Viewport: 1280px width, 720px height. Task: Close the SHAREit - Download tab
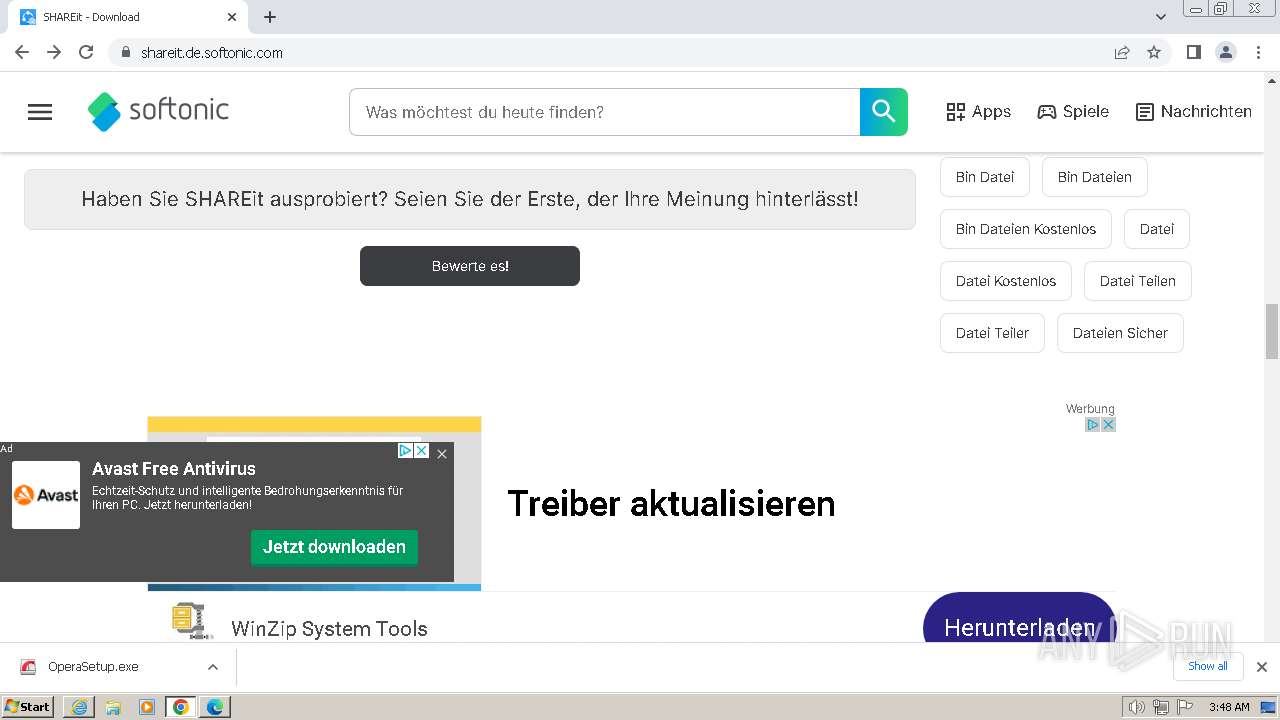tap(232, 17)
